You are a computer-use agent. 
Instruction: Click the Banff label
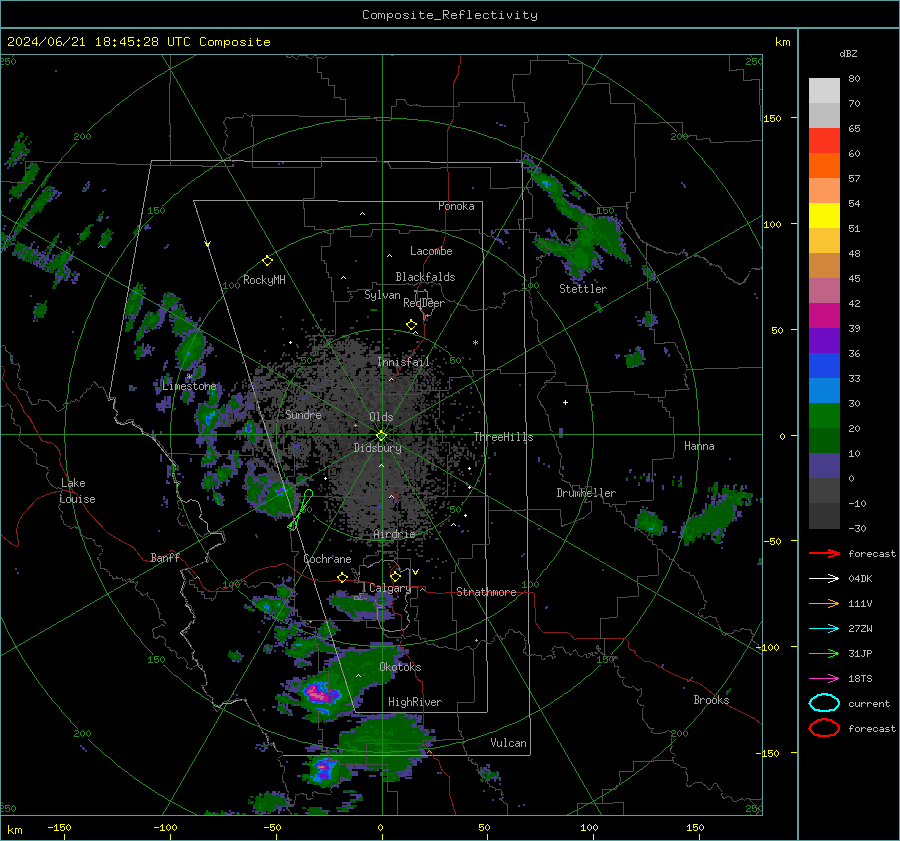(165, 557)
